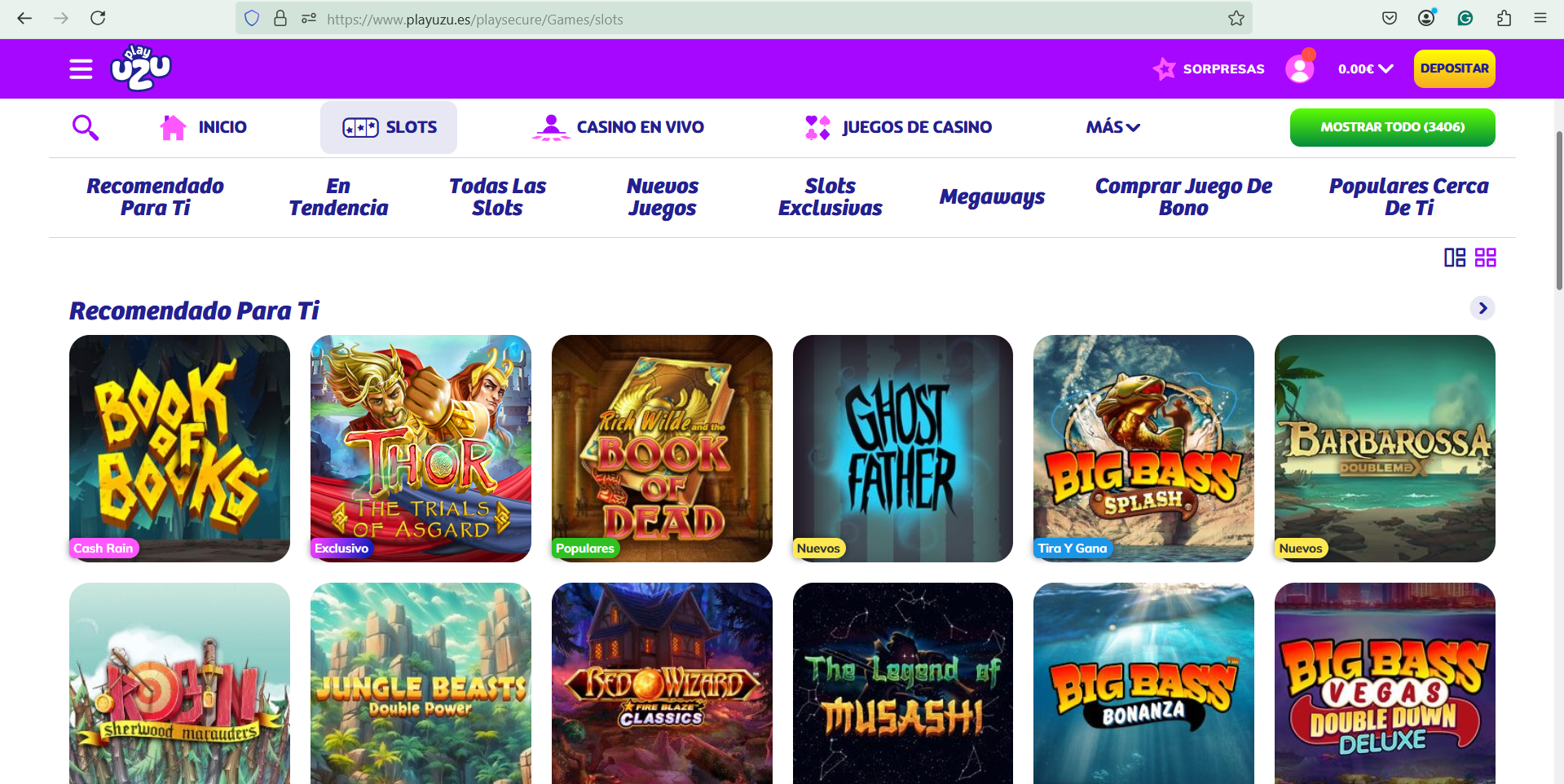Open the user profile avatar
Viewport: 1564px width, 784px height.
click(1300, 68)
